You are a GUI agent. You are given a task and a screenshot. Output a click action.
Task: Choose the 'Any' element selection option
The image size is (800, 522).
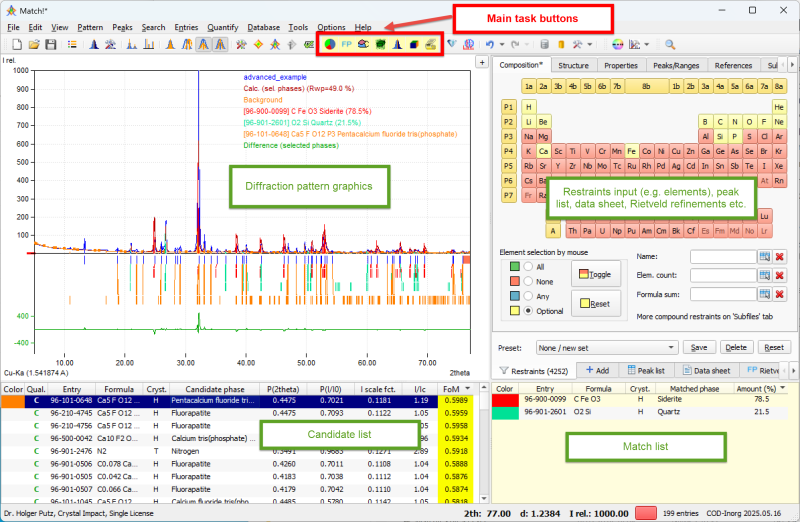pyautogui.click(x=526, y=296)
